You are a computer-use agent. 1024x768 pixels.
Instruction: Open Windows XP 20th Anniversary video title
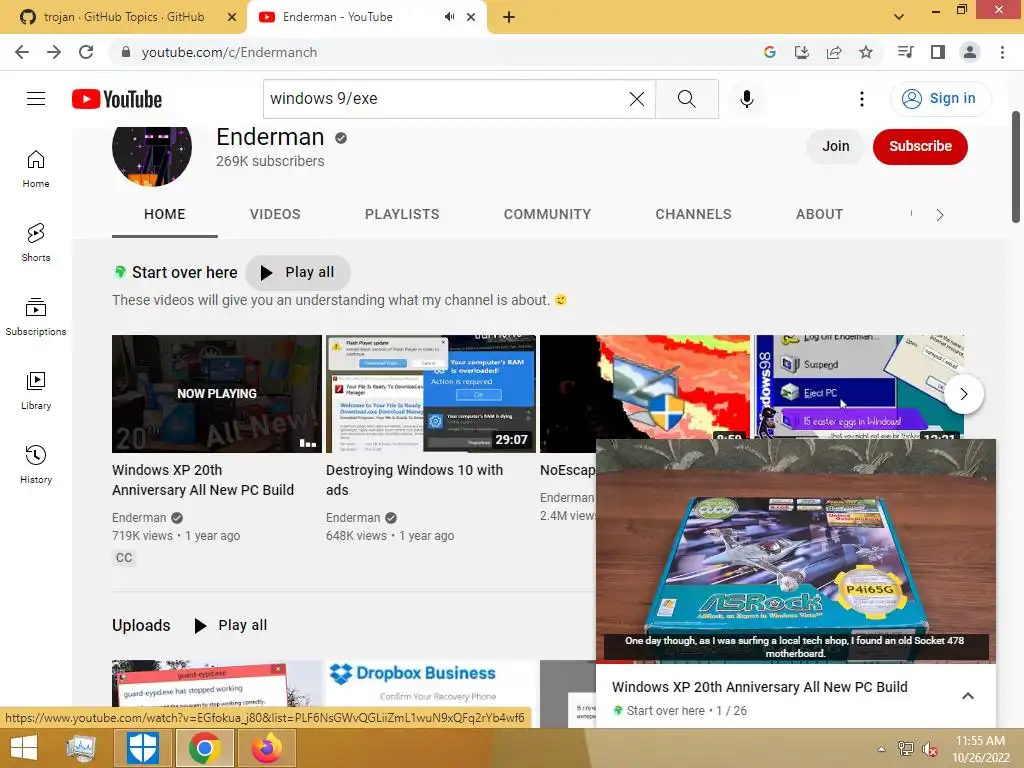pos(203,480)
